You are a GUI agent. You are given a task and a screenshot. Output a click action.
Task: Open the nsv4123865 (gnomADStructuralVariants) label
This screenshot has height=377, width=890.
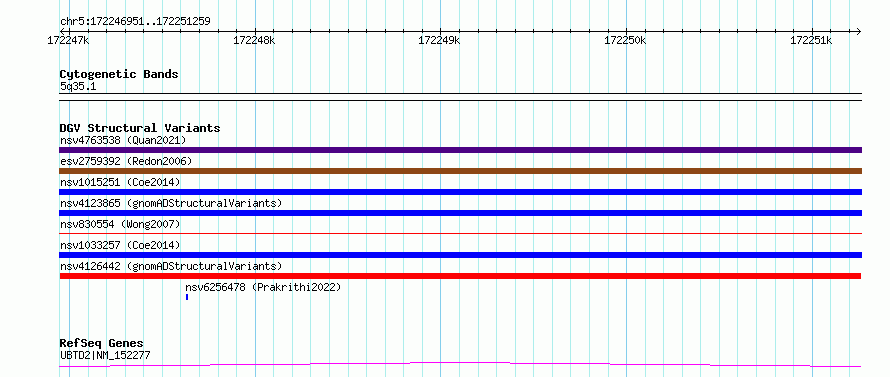pyautogui.click(x=171, y=203)
